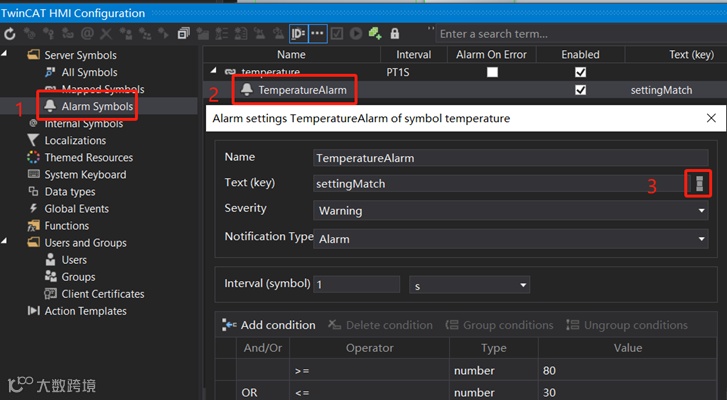
Task: Click the >= operator cell
Action: pos(370,370)
